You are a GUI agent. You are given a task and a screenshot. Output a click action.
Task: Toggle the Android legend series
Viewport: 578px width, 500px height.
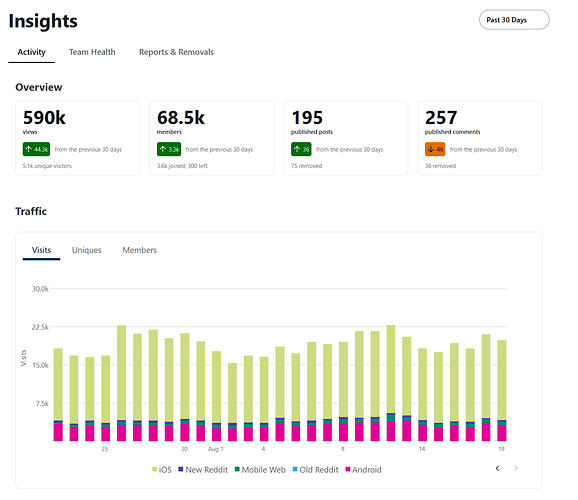[363, 469]
